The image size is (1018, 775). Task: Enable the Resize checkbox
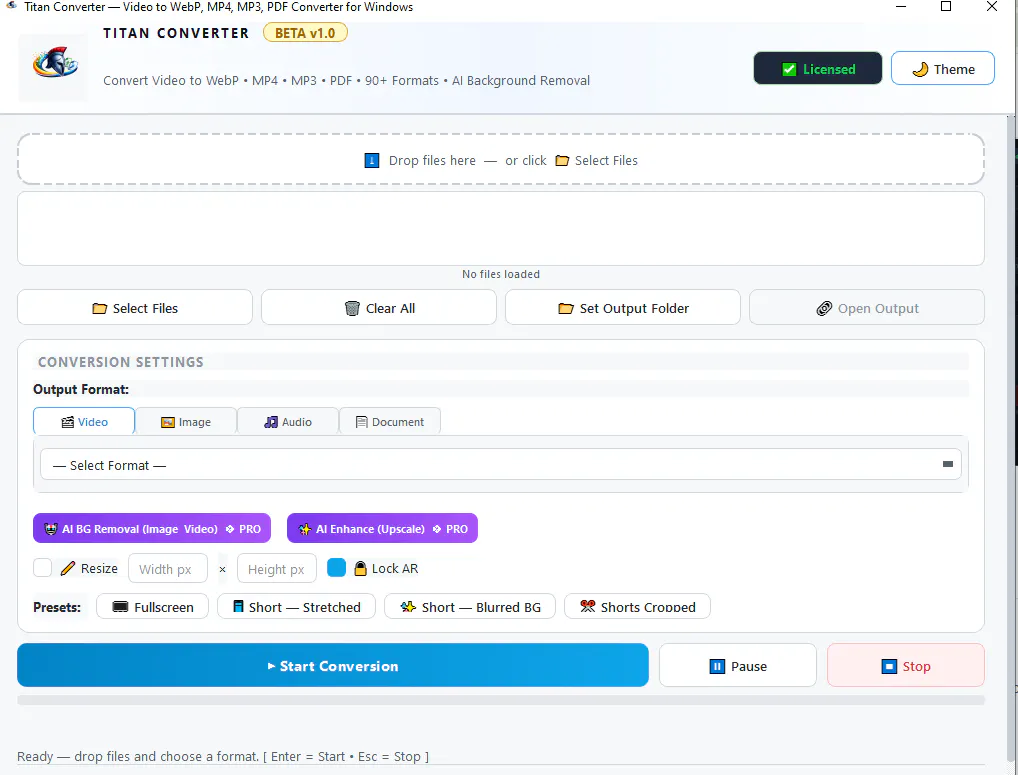coord(42,568)
